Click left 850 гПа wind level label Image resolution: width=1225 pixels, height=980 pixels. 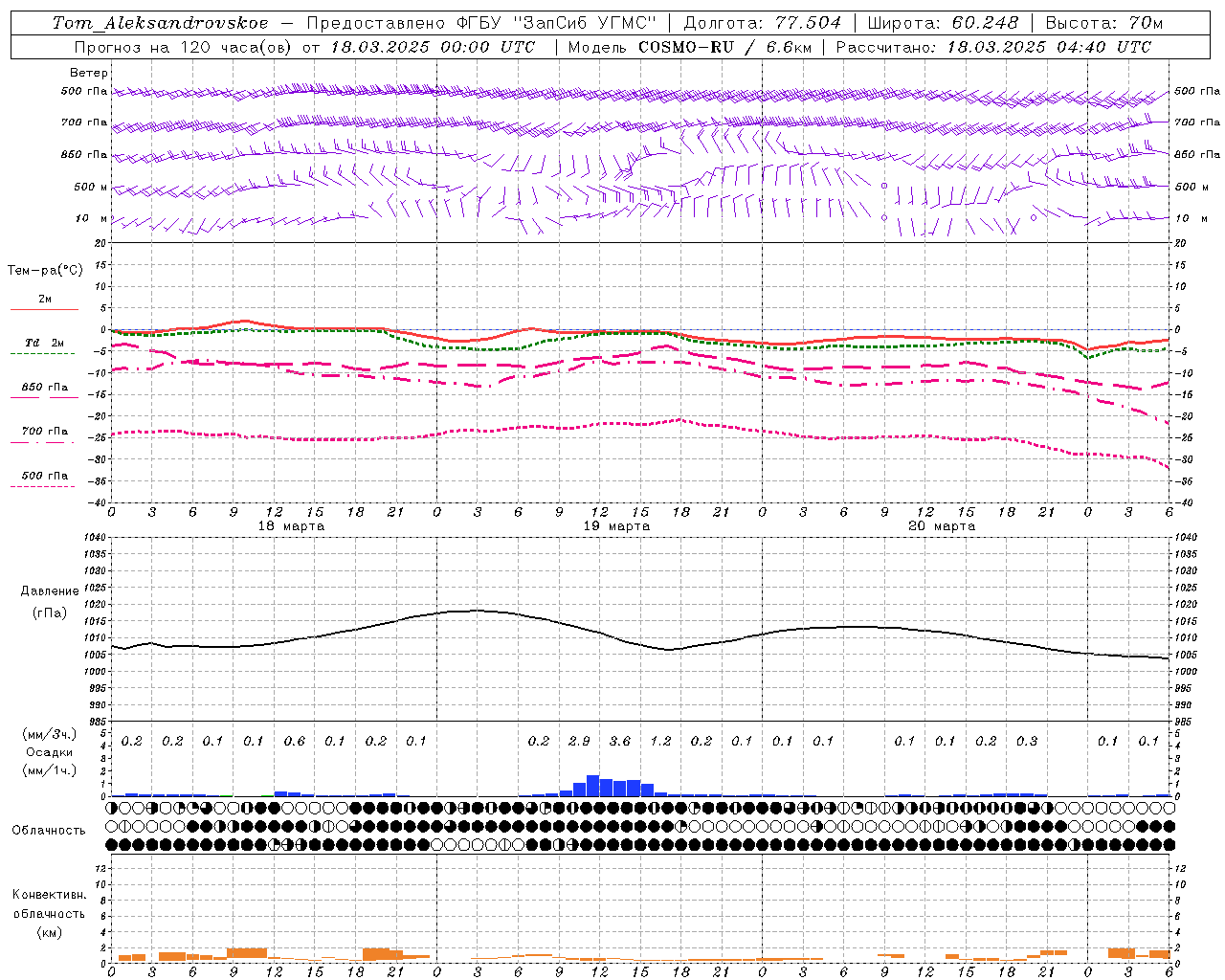(83, 154)
